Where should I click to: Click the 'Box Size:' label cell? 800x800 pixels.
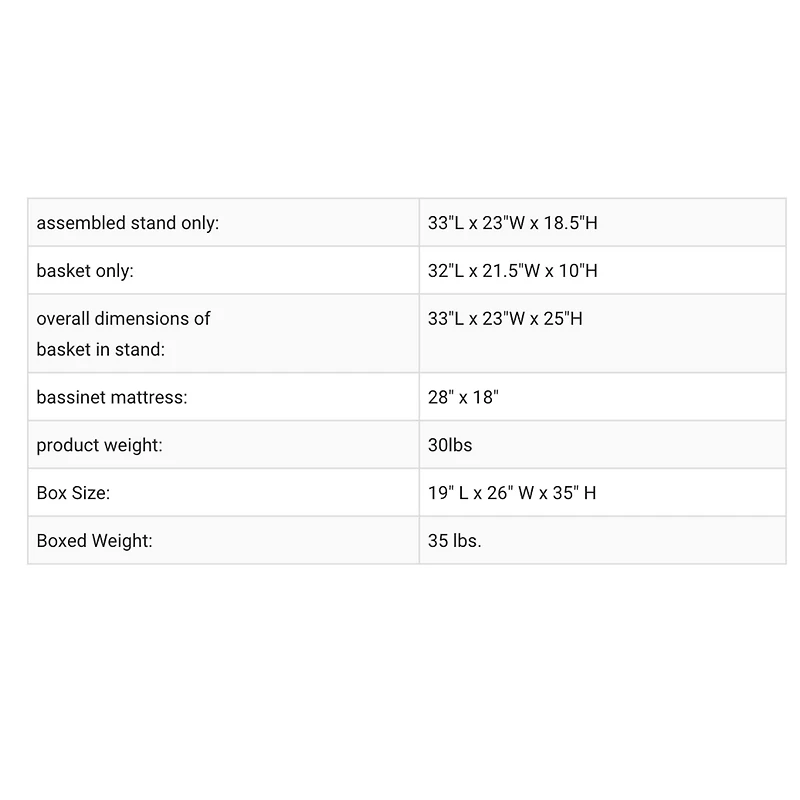[x=73, y=493]
